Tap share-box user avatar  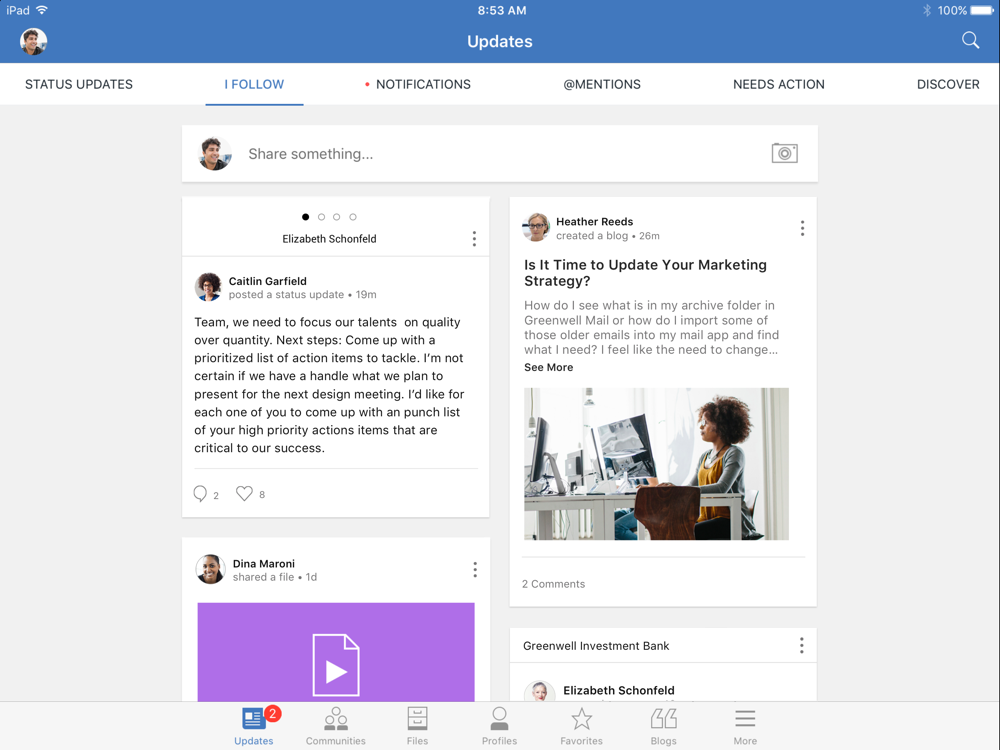click(214, 154)
